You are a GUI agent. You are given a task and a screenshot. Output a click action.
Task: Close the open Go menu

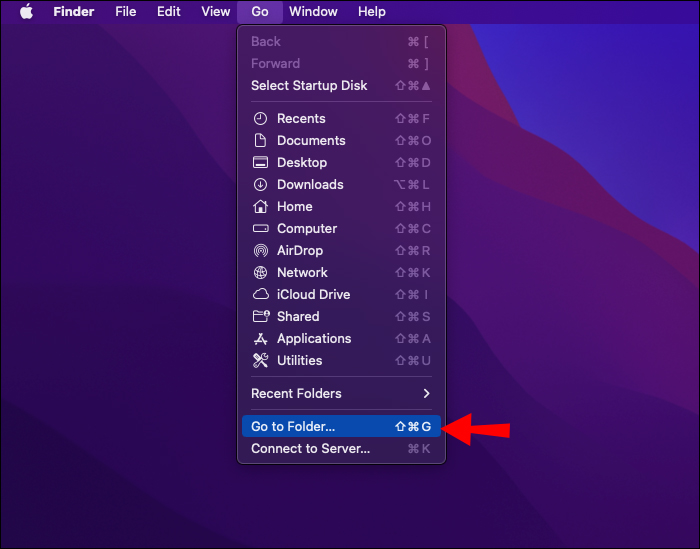pyautogui.click(x=260, y=12)
